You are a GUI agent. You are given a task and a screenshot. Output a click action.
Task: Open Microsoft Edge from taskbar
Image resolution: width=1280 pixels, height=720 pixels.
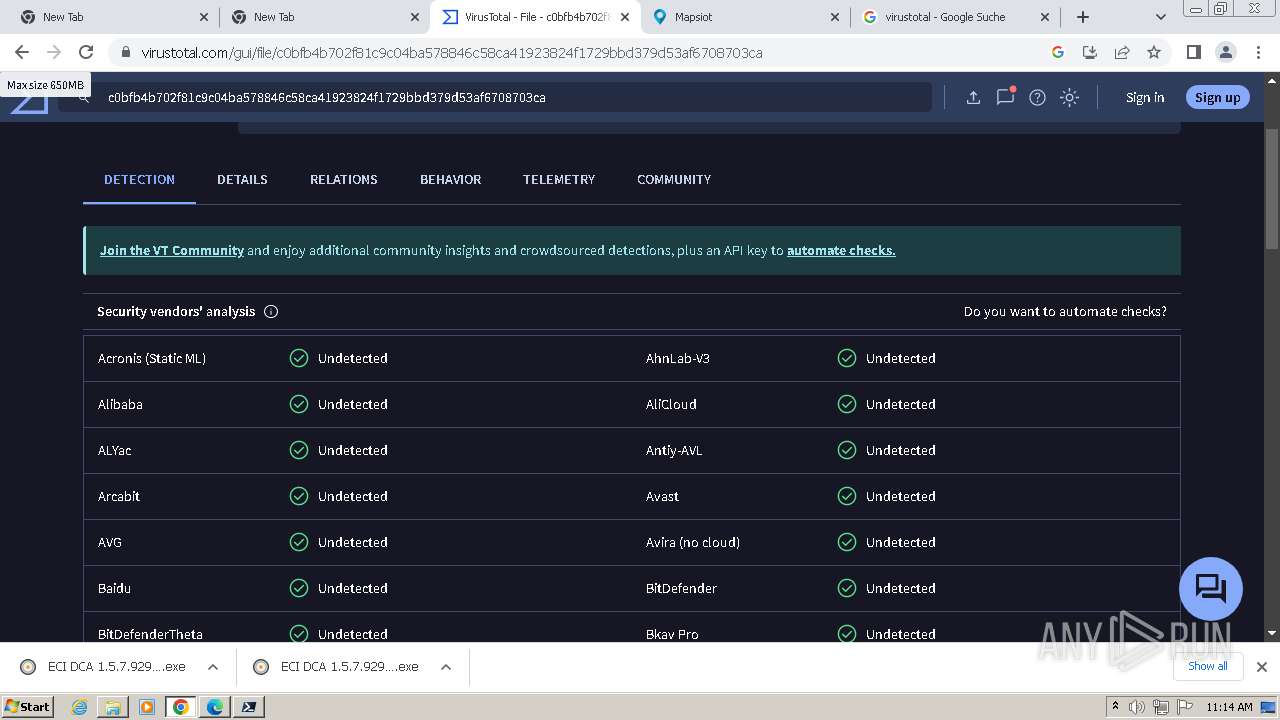click(215, 707)
